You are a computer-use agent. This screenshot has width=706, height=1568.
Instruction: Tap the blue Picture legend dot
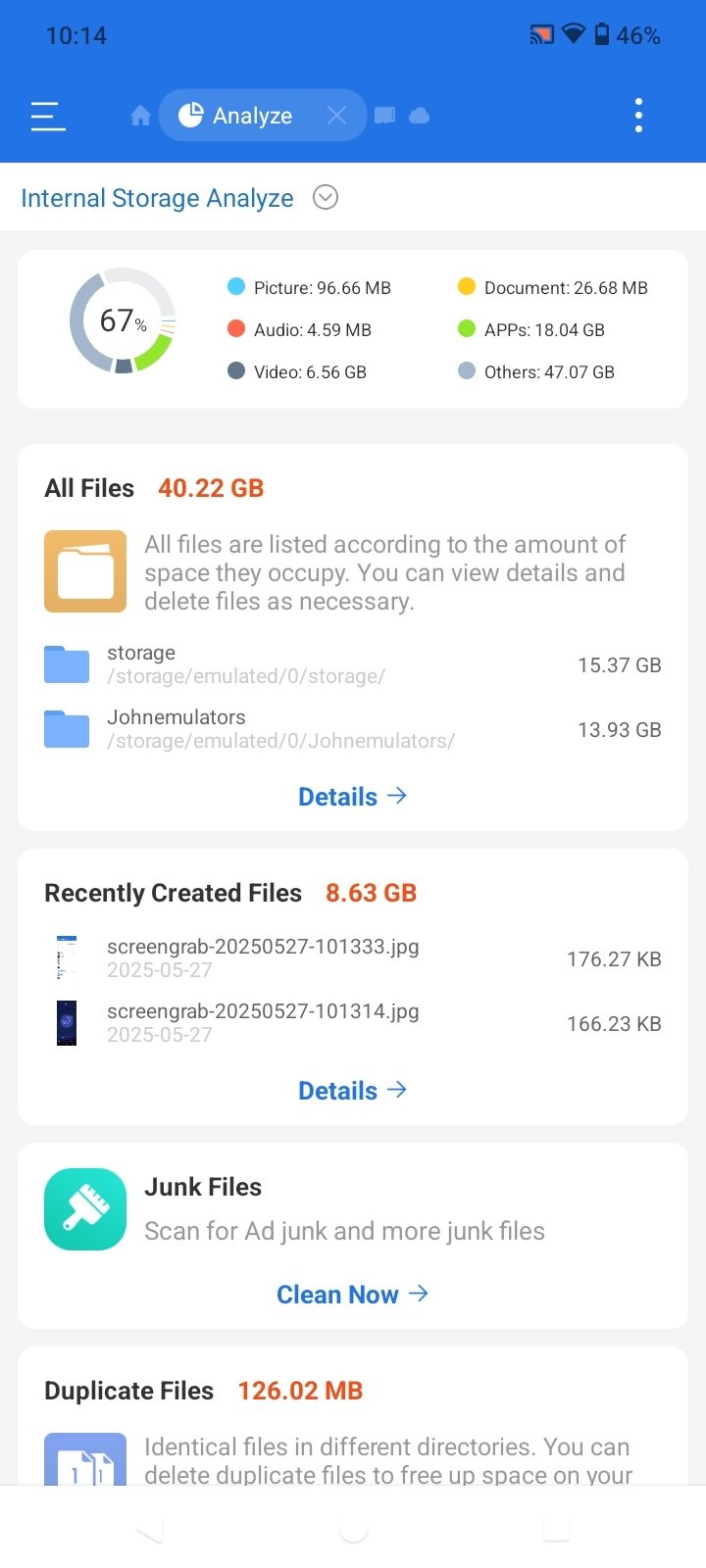pos(235,286)
